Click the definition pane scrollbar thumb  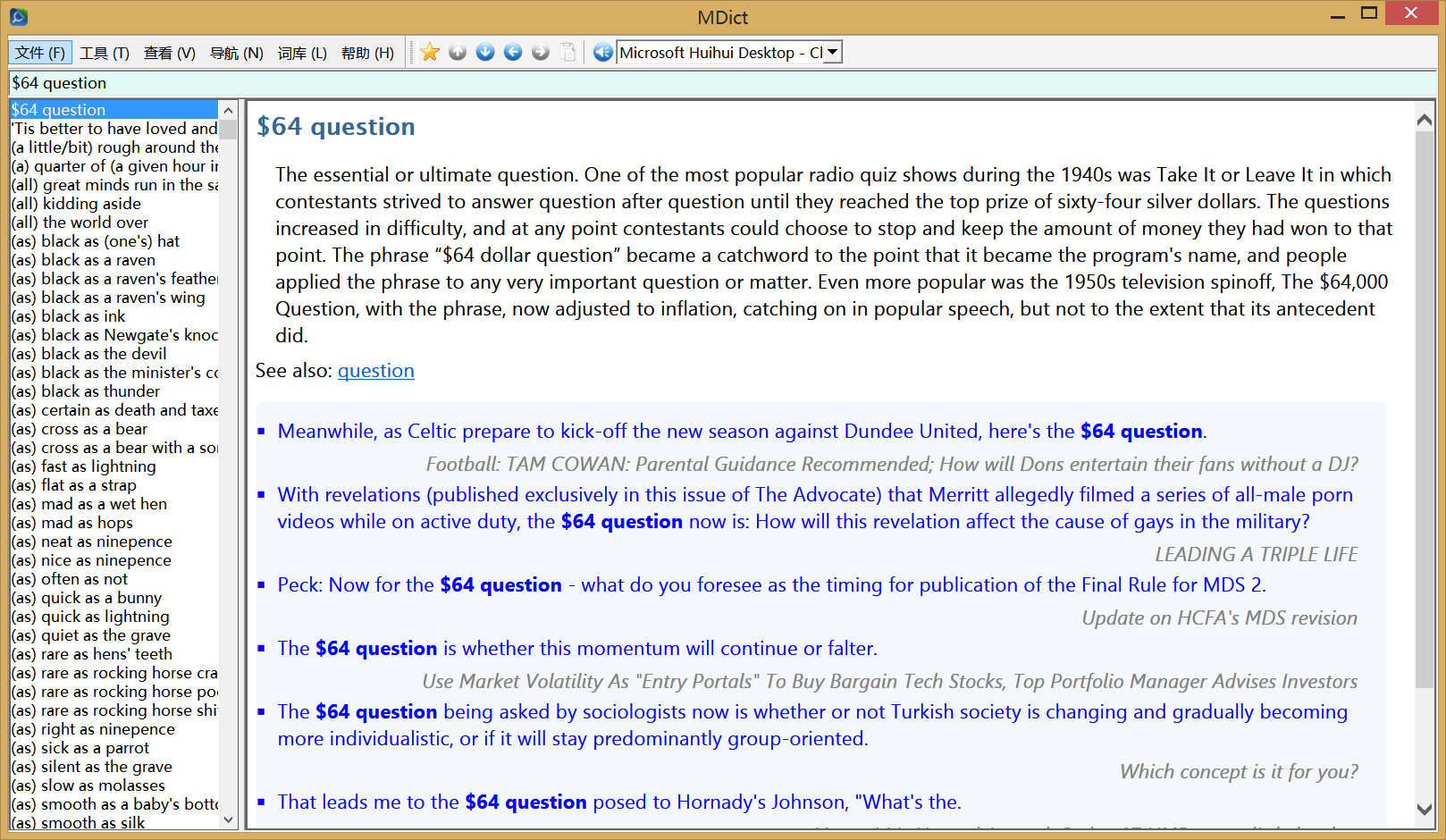click(x=1425, y=409)
